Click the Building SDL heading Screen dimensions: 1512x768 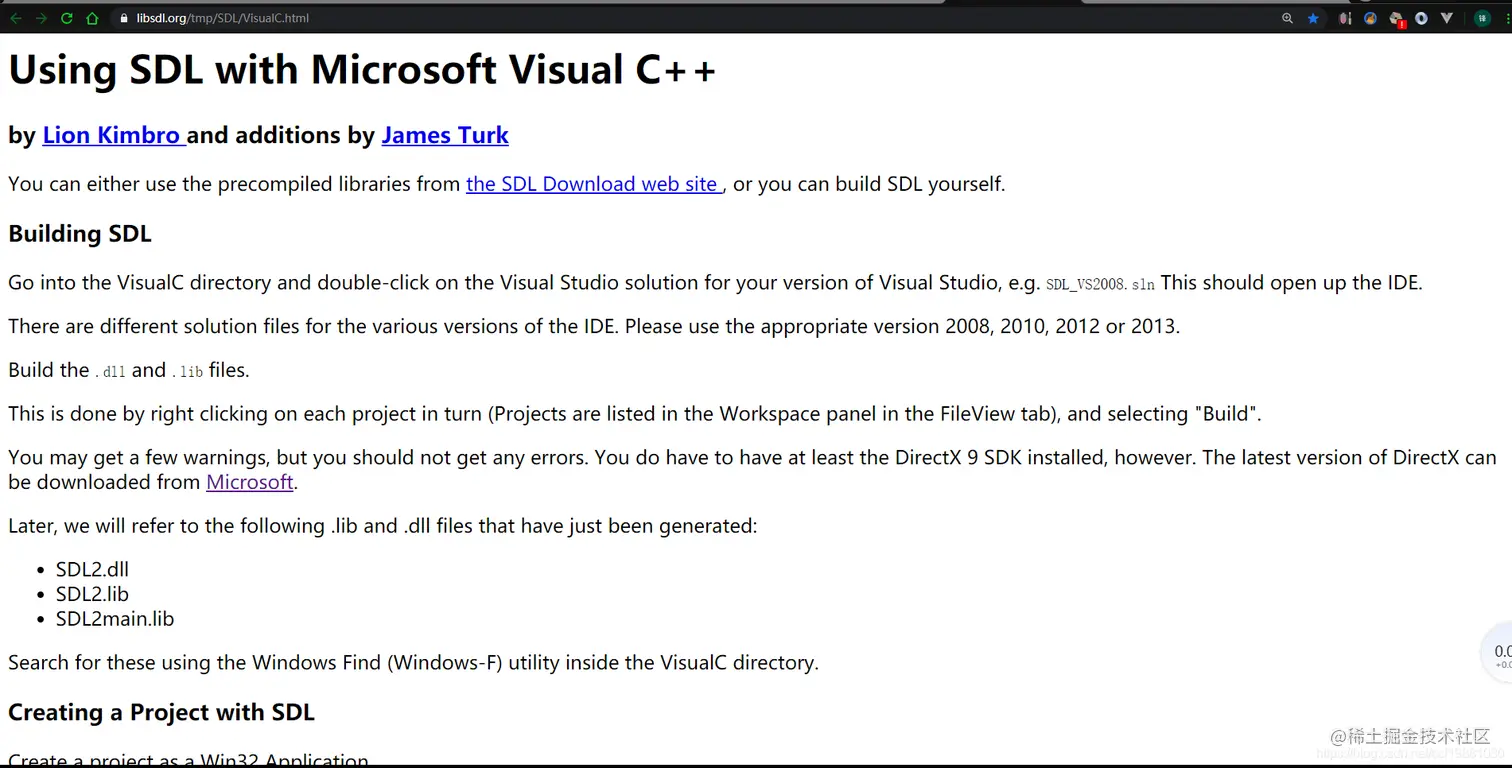[80, 234]
